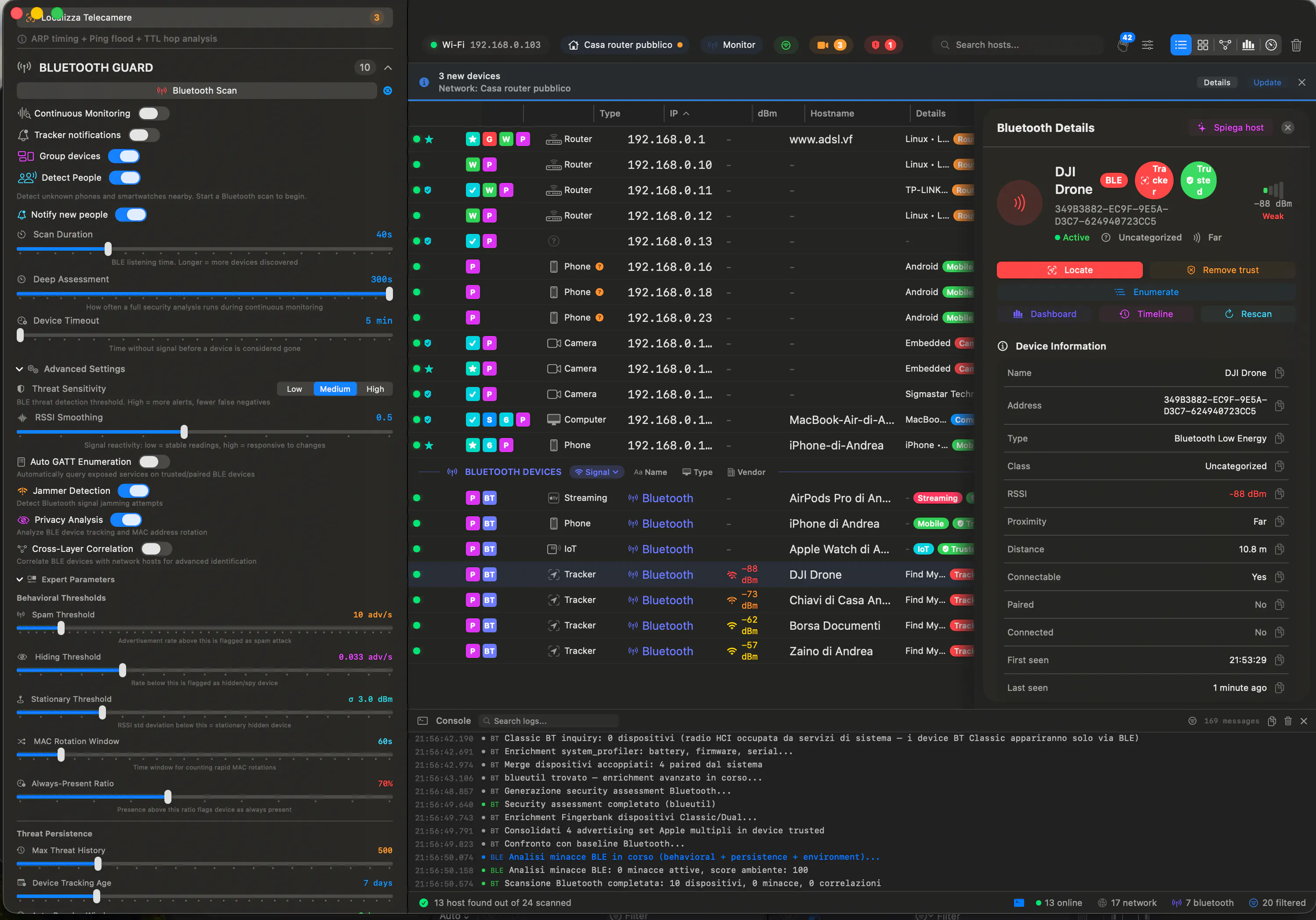Adjust the Scan Duration slider
This screenshot has width=1316, height=920.
pos(108,249)
